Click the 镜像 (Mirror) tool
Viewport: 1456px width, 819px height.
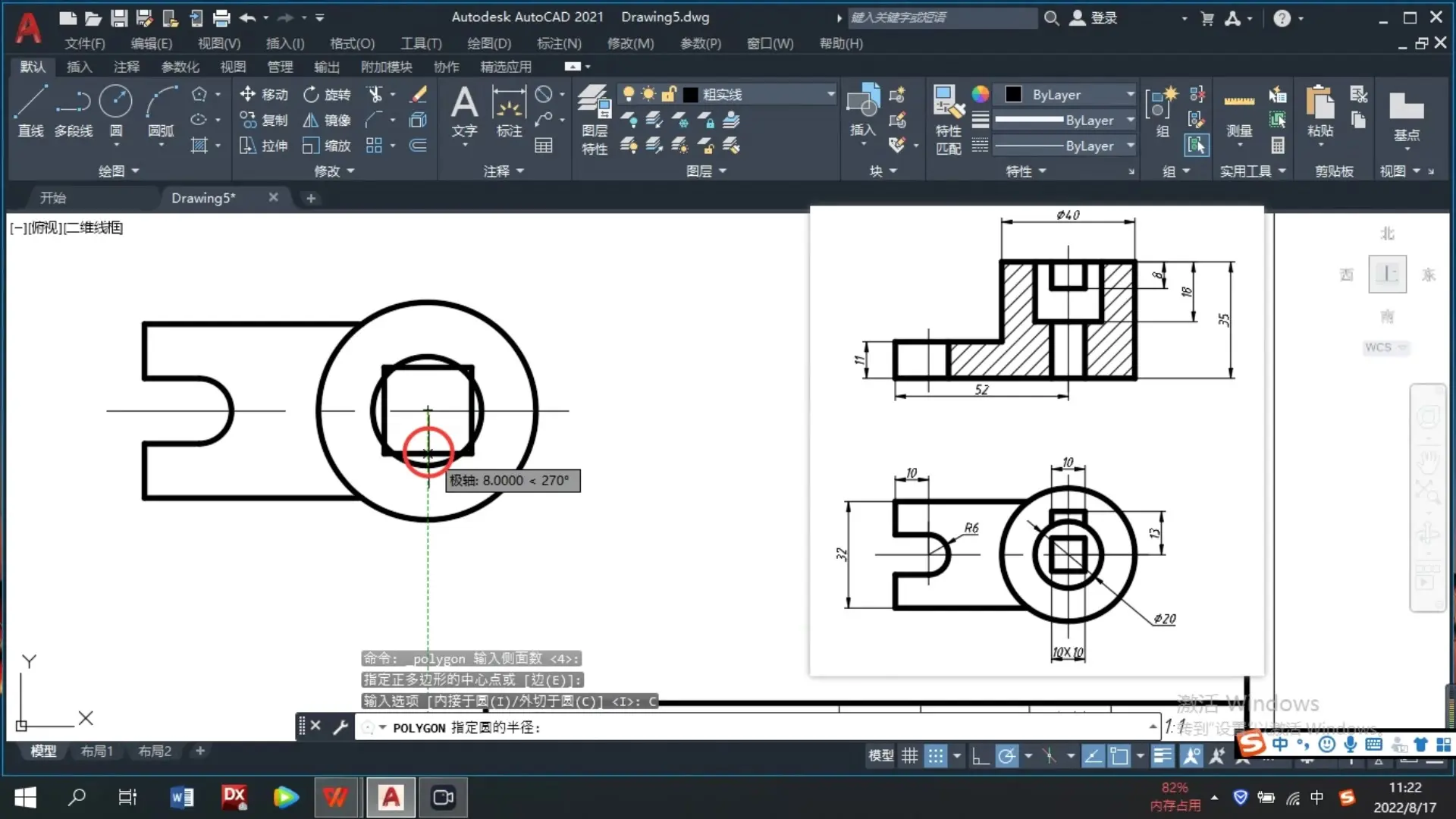point(327,120)
